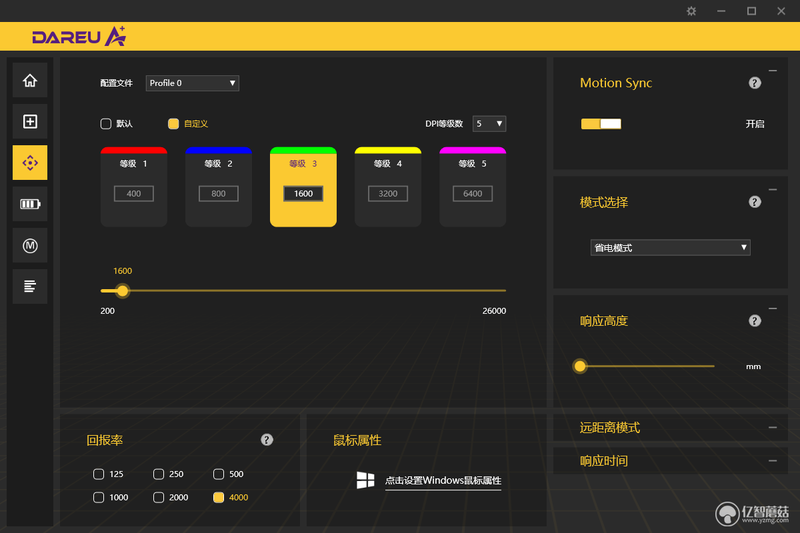
Task: Click 点击设置Windows鼠标属性 link
Action: (x=443, y=481)
